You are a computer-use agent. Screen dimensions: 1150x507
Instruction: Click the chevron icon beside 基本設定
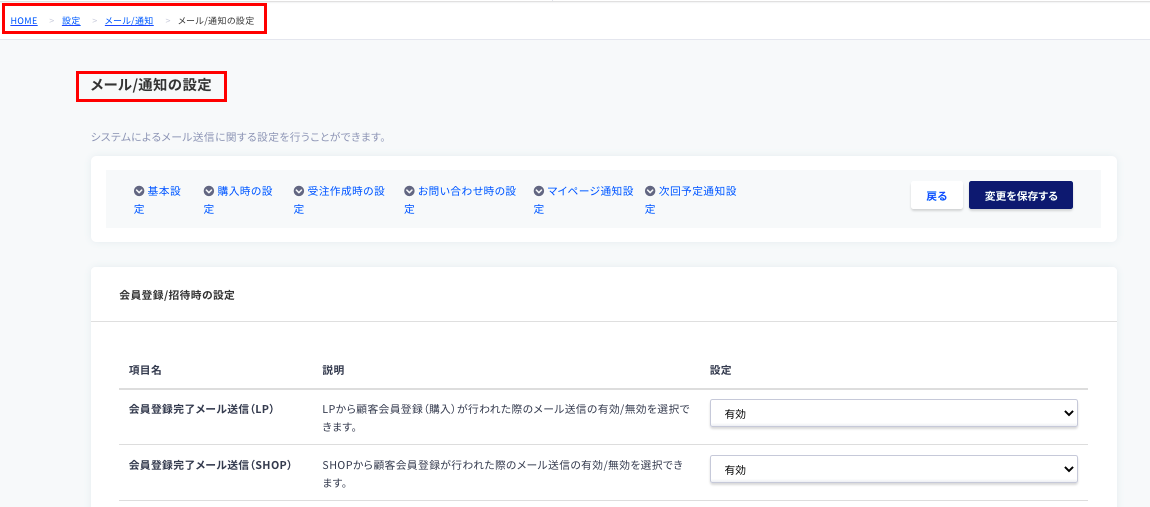(x=139, y=191)
